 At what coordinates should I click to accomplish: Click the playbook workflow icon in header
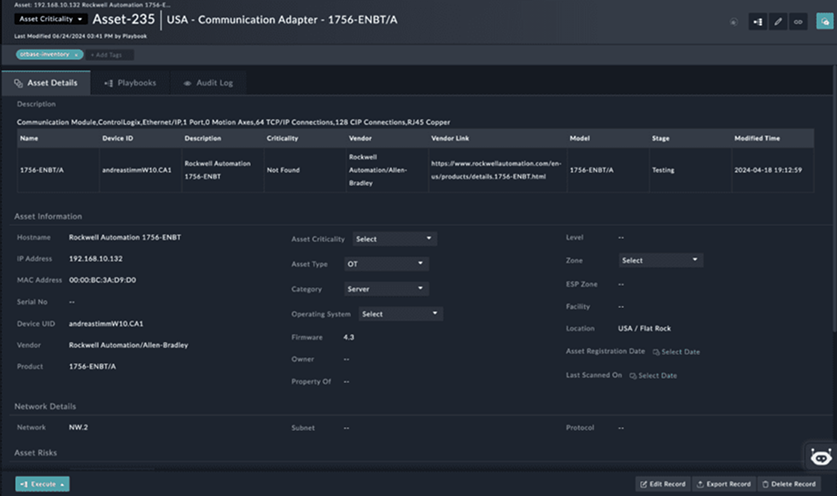(x=758, y=21)
